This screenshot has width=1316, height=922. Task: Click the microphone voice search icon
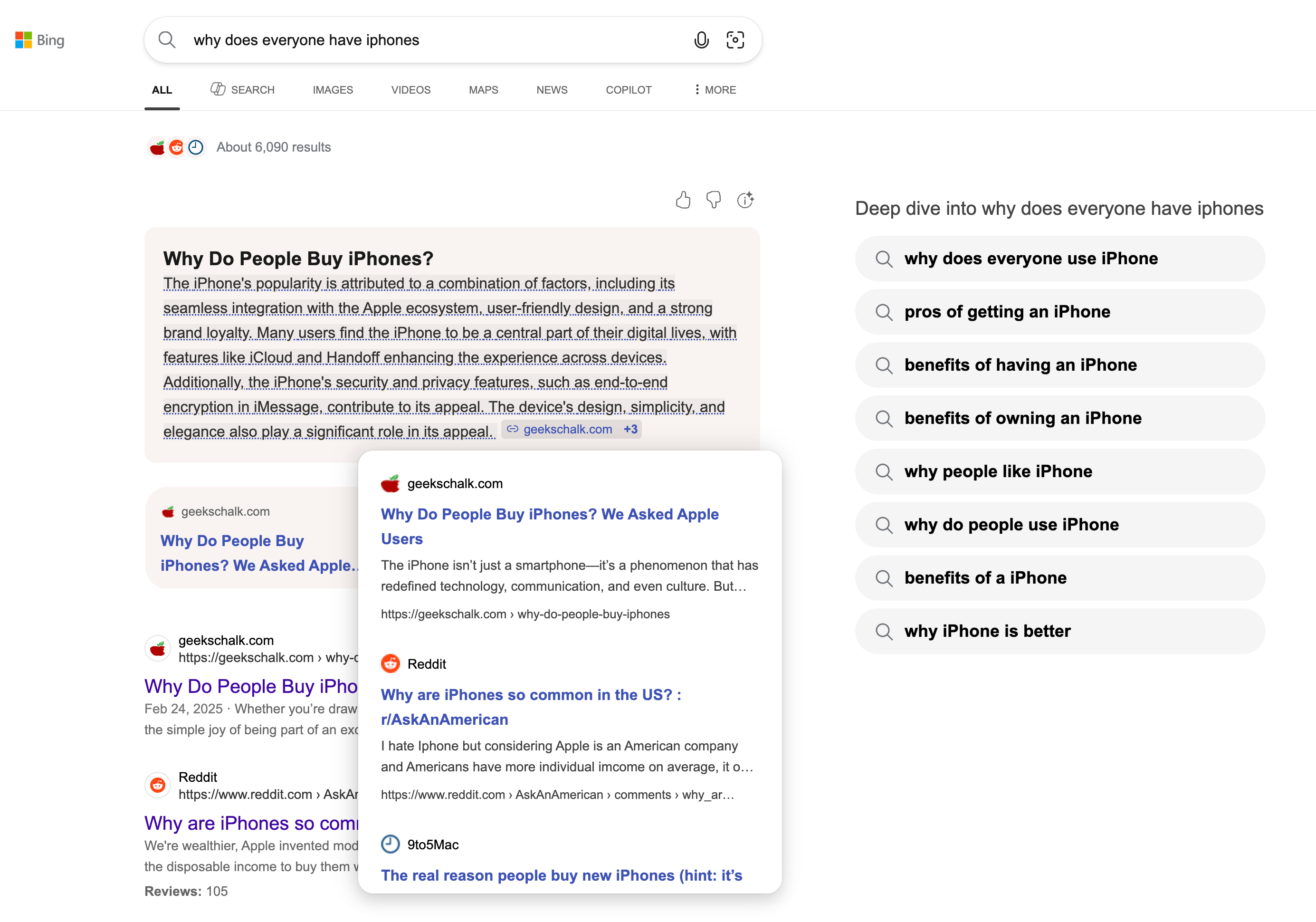(701, 40)
